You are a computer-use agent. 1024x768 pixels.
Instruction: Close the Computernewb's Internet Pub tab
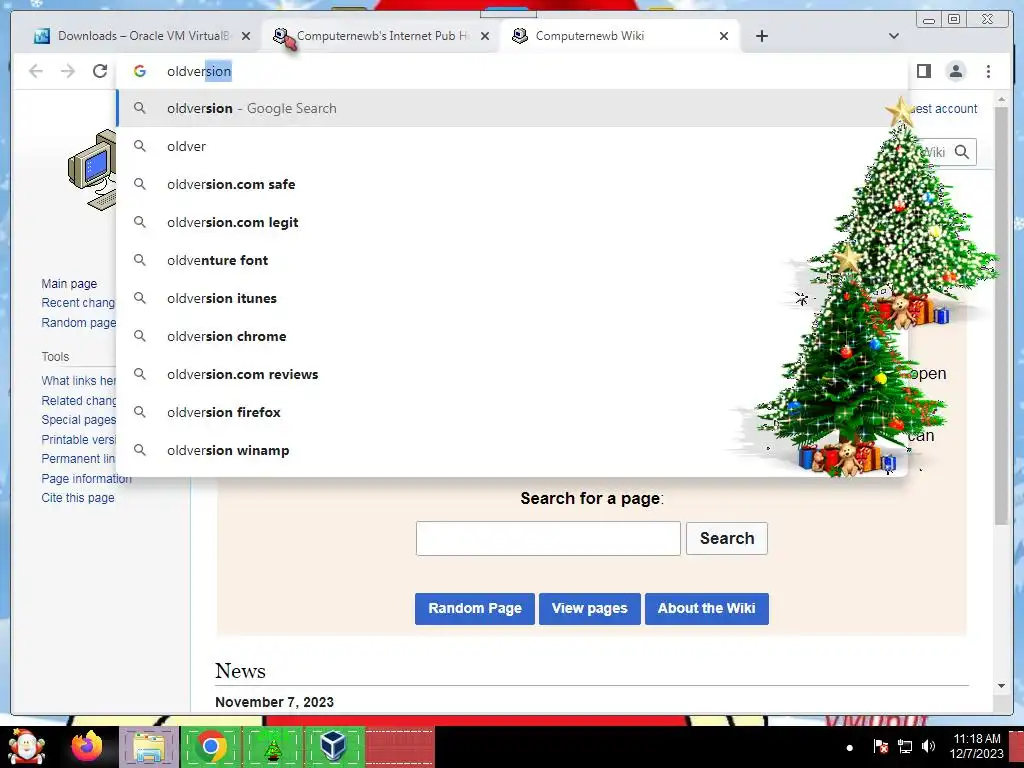pyautogui.click(x=485, y=37)
